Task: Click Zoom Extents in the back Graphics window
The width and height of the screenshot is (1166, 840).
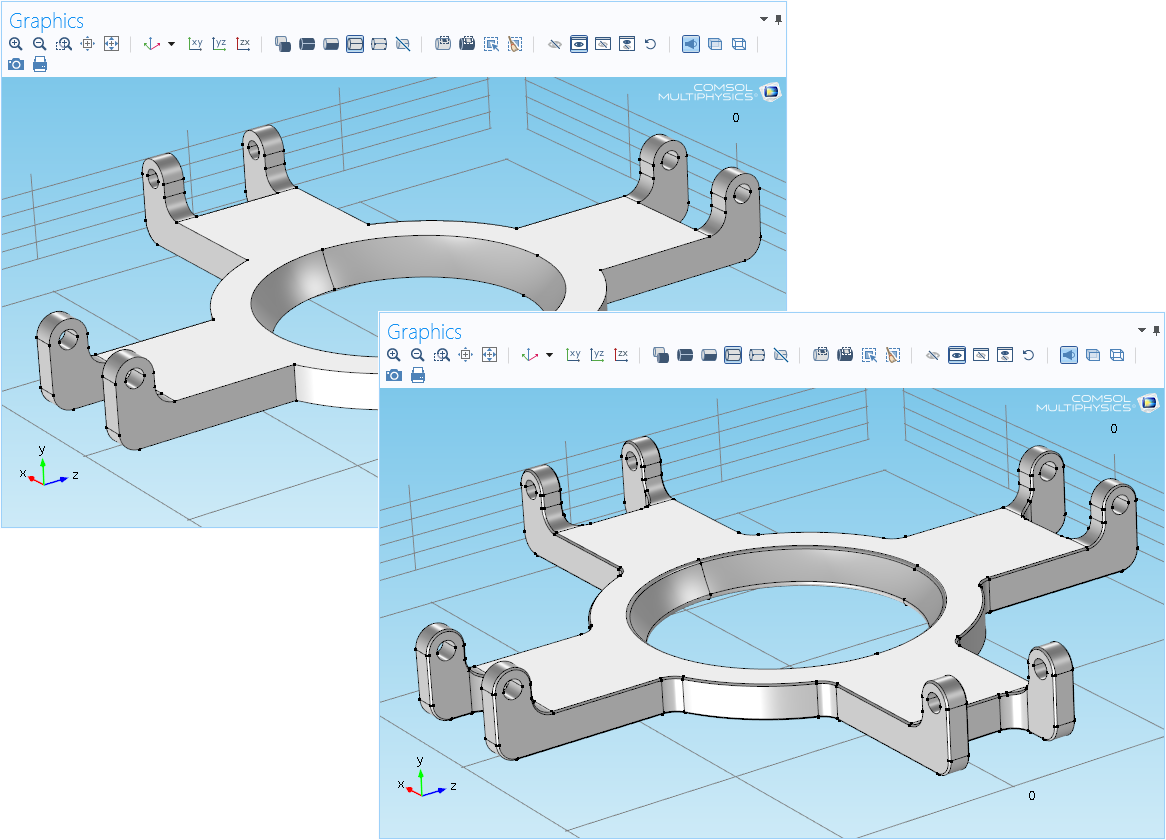Action: click(x=112, y=44)
